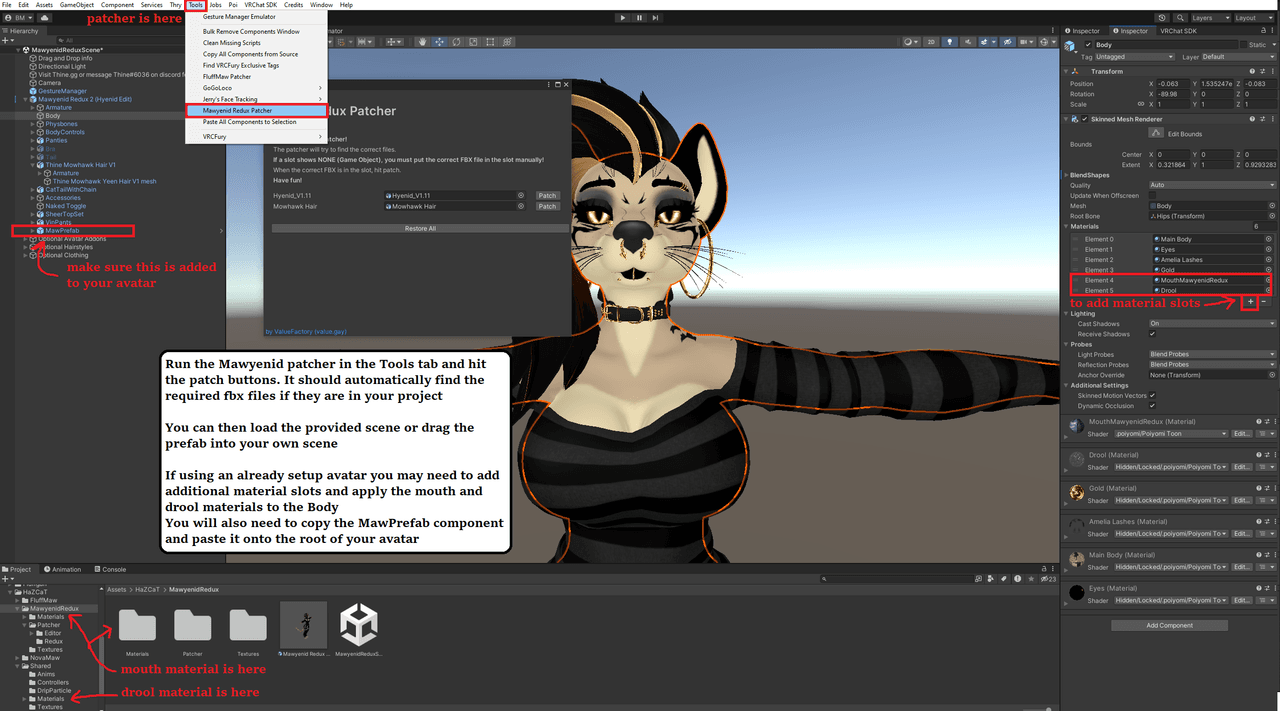This screenshot has height=711, width=1280.
Task: Click the Add Component button
Action: tap(1169, 626)
